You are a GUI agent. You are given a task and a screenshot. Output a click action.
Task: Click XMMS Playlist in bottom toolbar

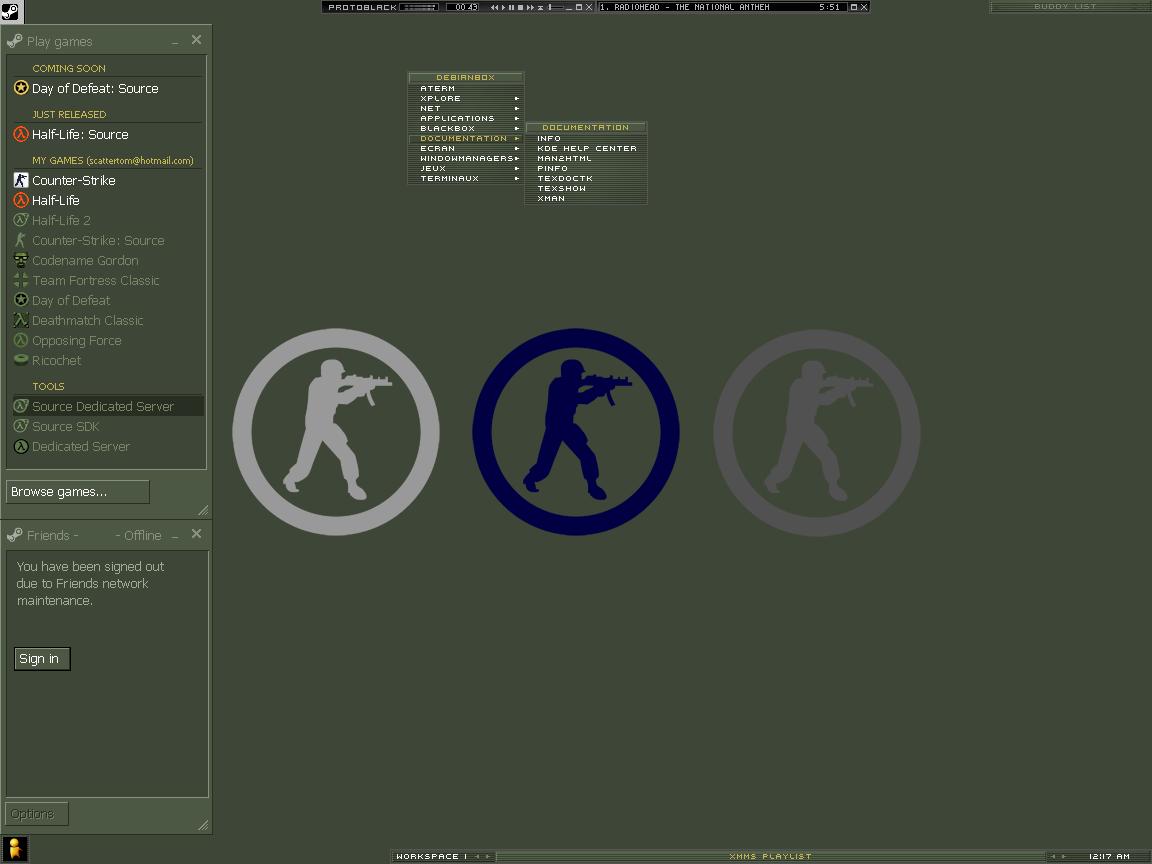770,857
